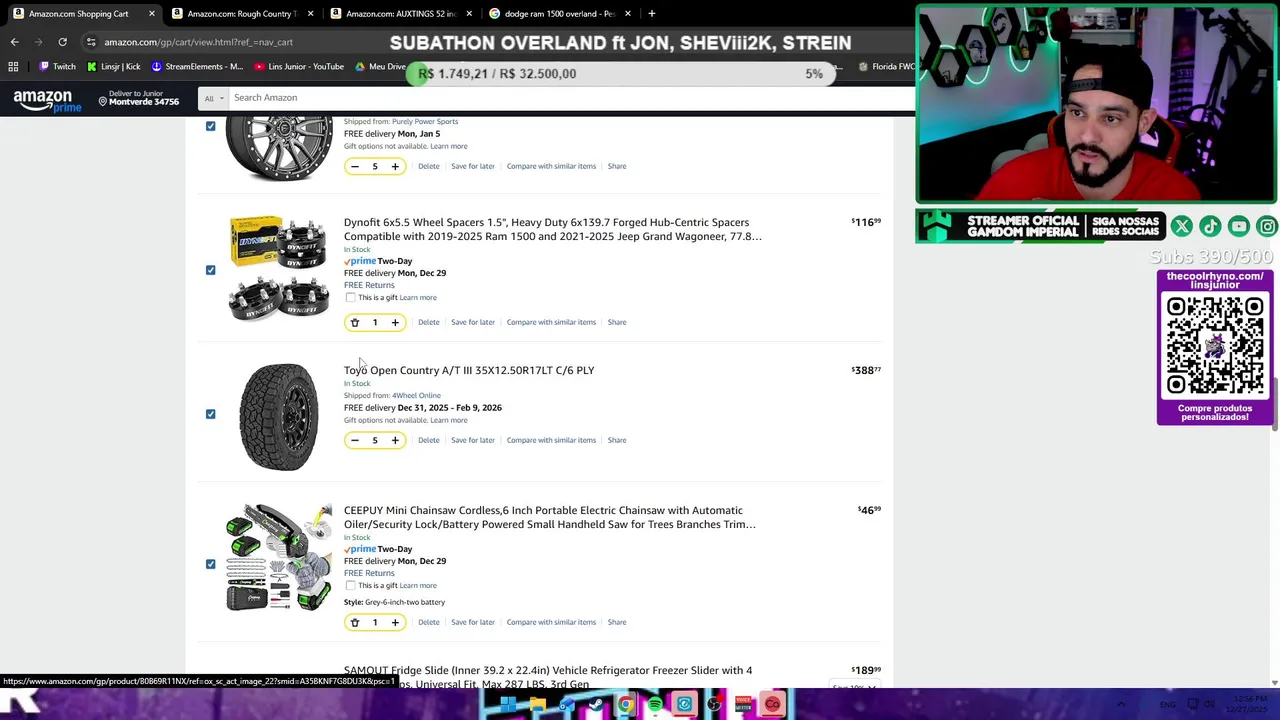Open the Linsjr | Kick bookmark
The width and height of the screenshot is (1280, 720).
coord(113,67)
